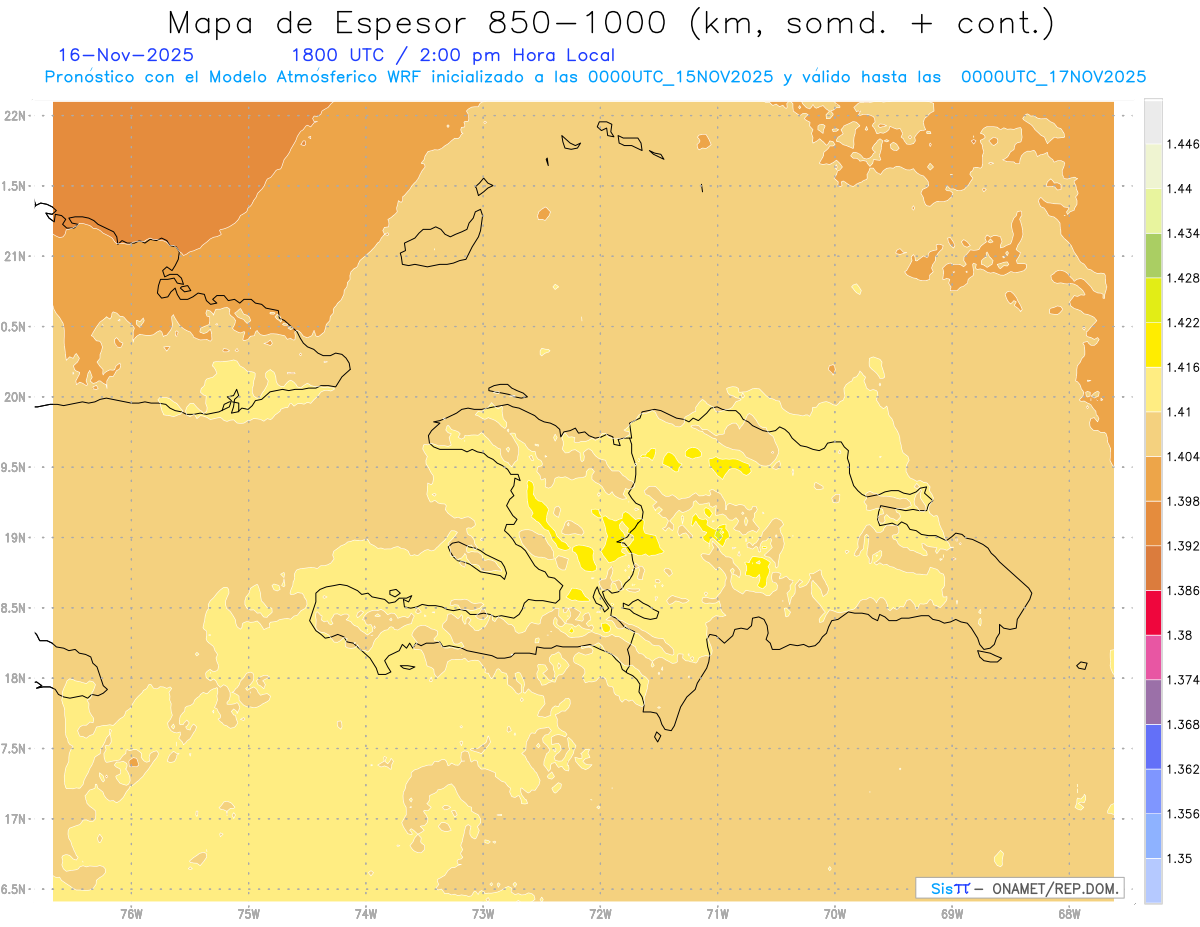Click the 1.422 colorbar value

pyautogui.click(x=1183, y=323)
